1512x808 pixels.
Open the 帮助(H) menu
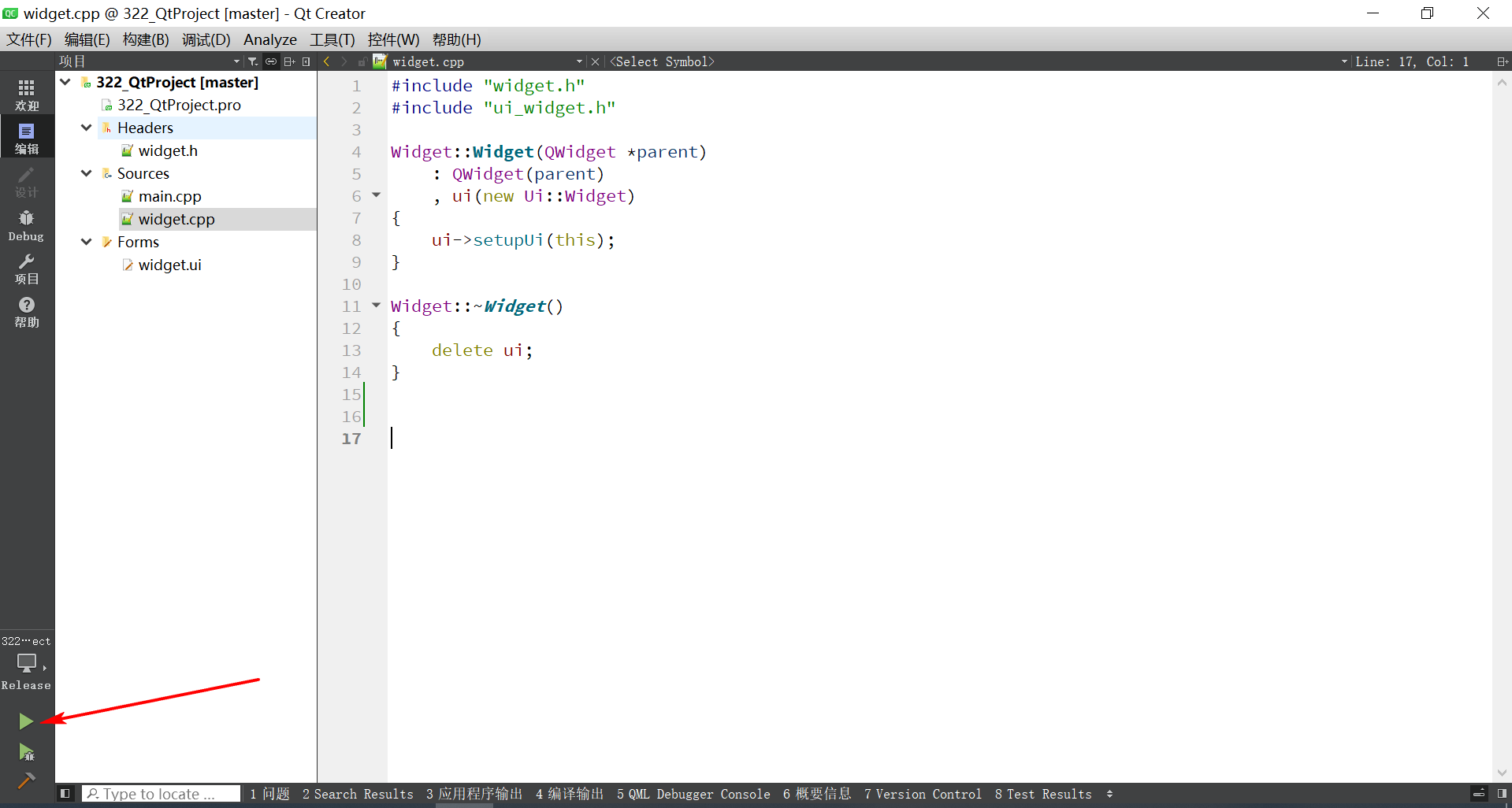pos(456,39)
